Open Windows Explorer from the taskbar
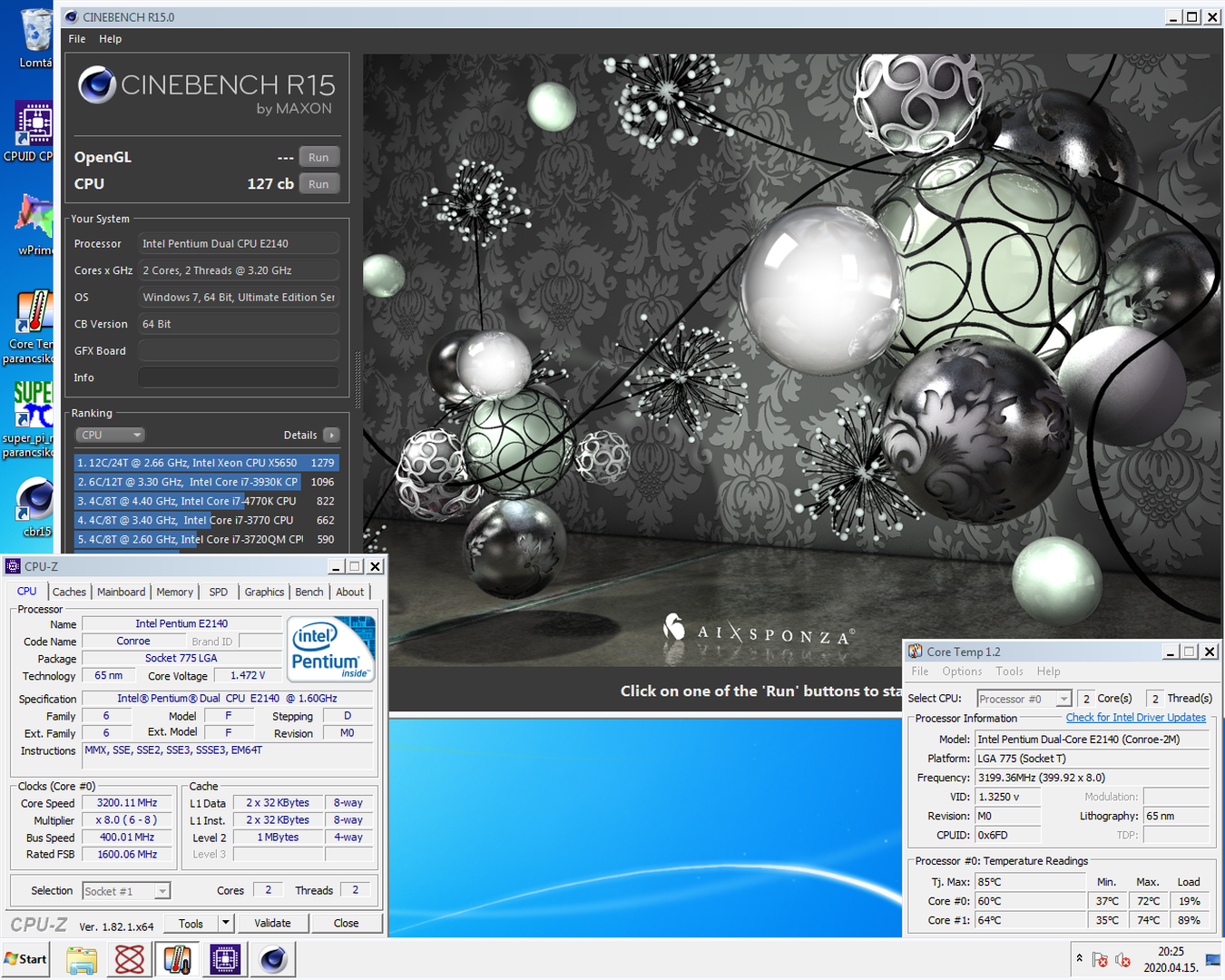This screenshot has height=980, width=1225. point(82,959)
